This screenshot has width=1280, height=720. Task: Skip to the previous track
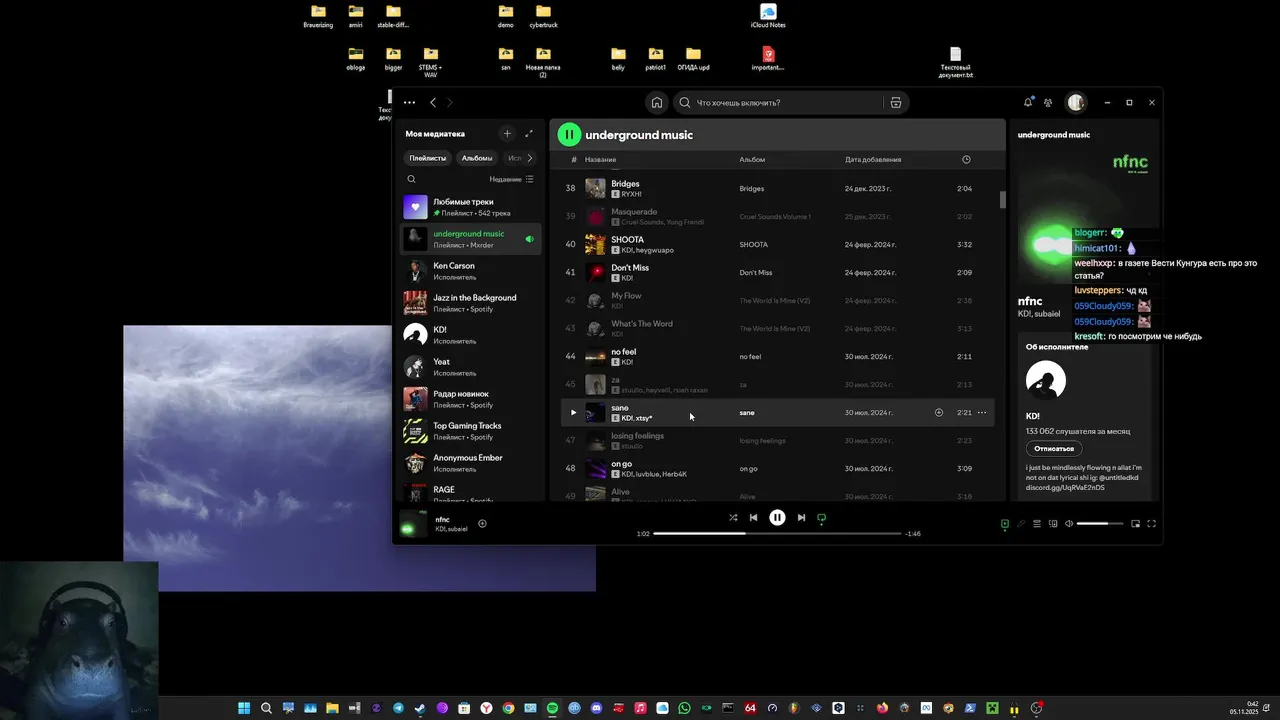[x=753, y=518]
